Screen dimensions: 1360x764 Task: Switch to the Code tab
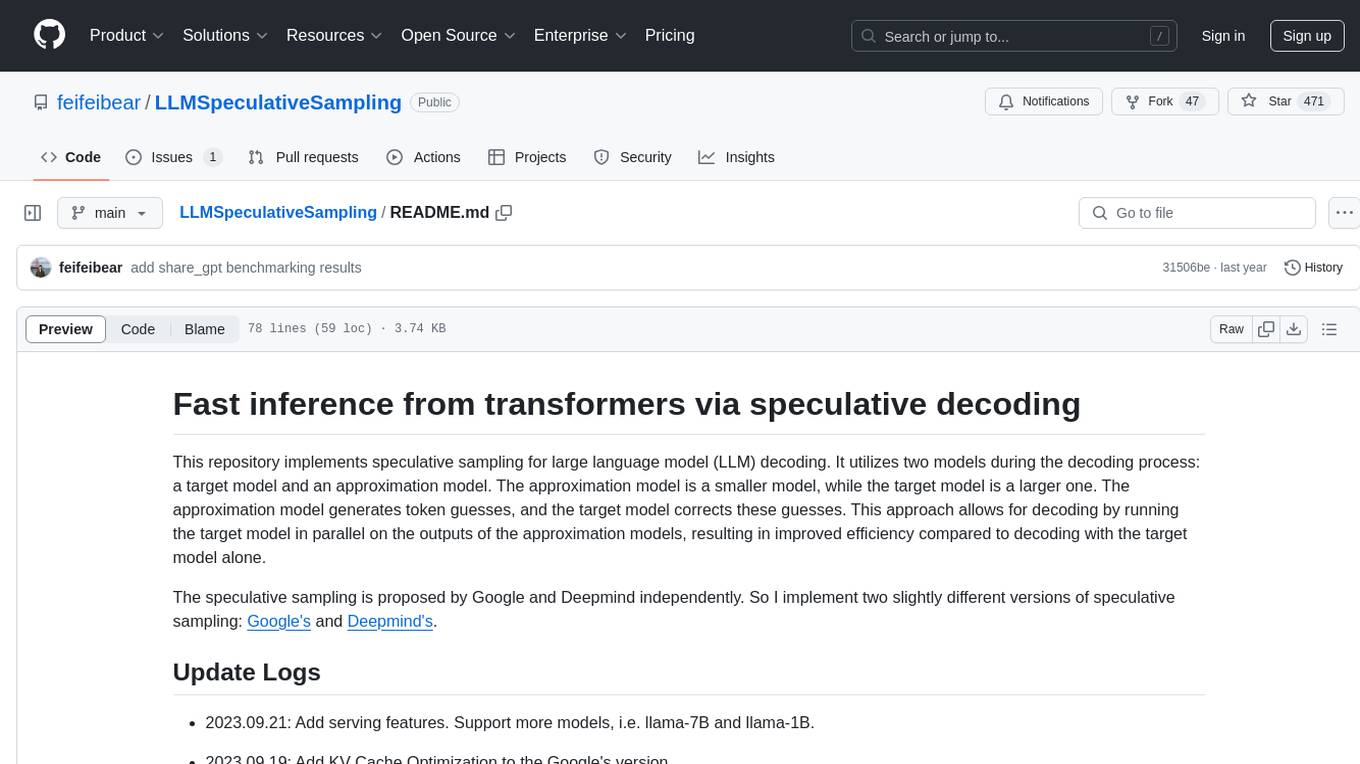[x=71, y=157]
